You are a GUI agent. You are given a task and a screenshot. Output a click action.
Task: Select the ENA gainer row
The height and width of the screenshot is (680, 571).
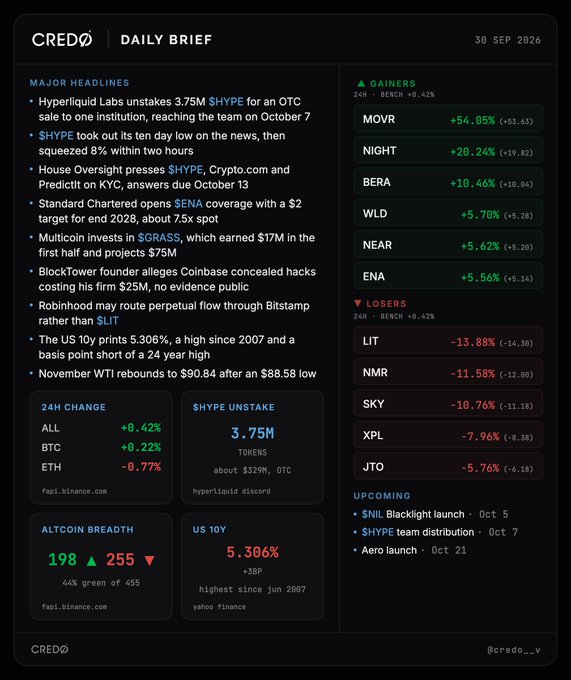click(448, 277)
